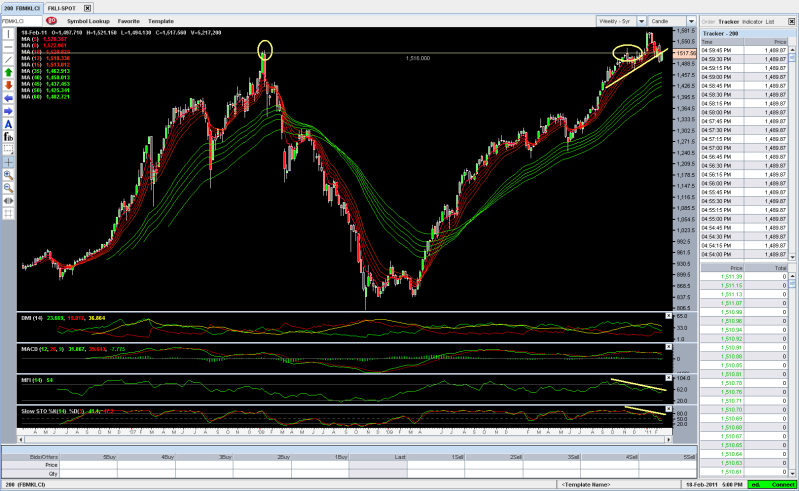The width and height of the screenshot is (799, 491).
Task: Click the Price column header in Tracker
Action: 766,42
